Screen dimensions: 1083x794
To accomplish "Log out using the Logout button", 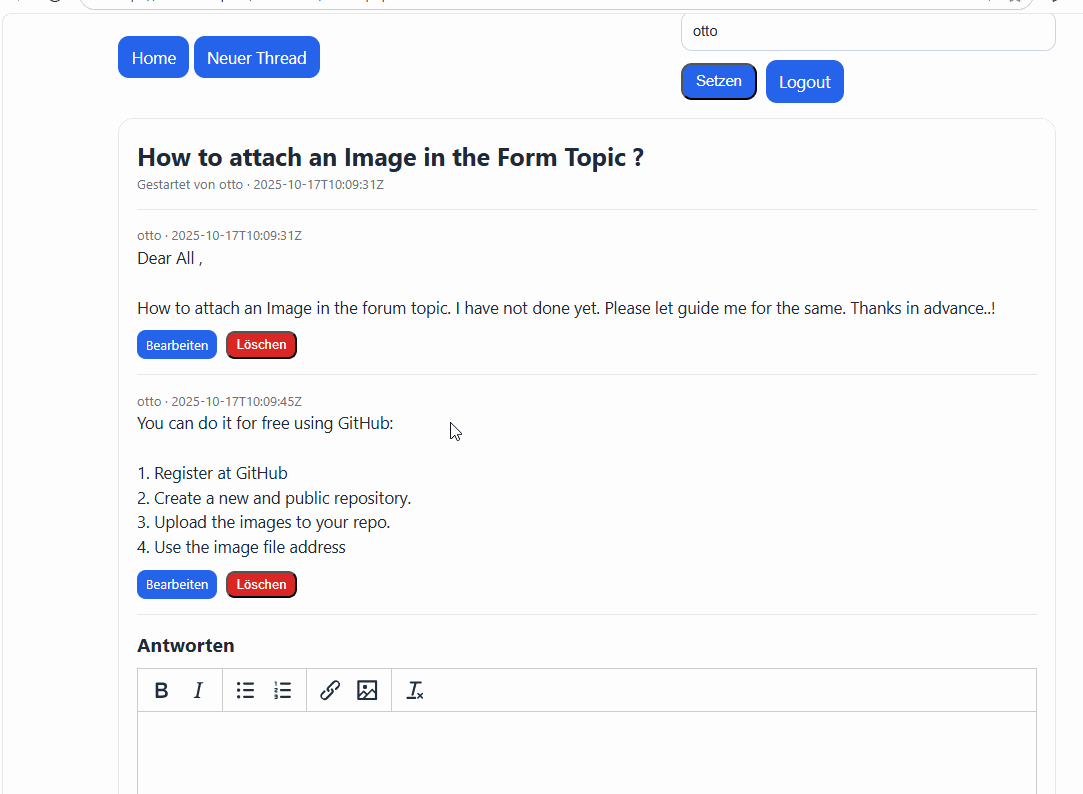I will [805, 82].
